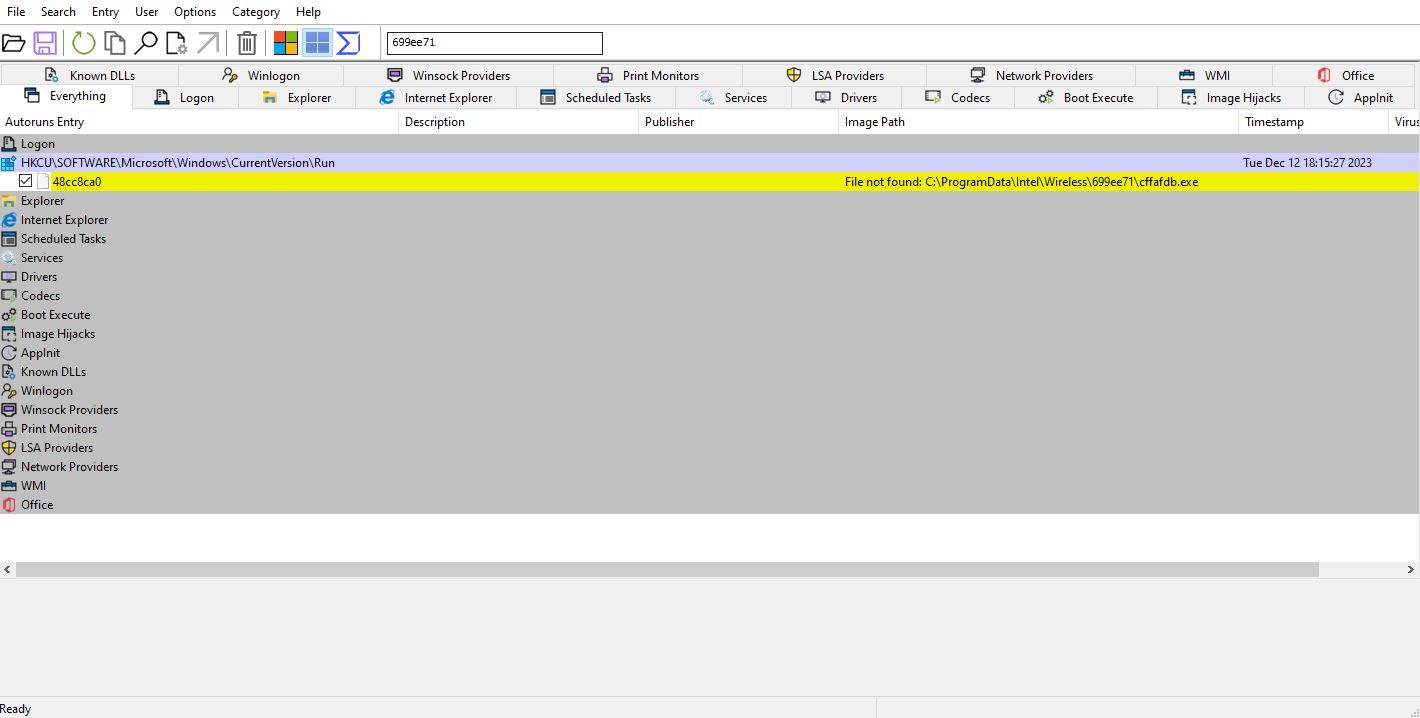Switch to the AppInit tab
The image size is (1420, 718).
[x=1360, y=97]
